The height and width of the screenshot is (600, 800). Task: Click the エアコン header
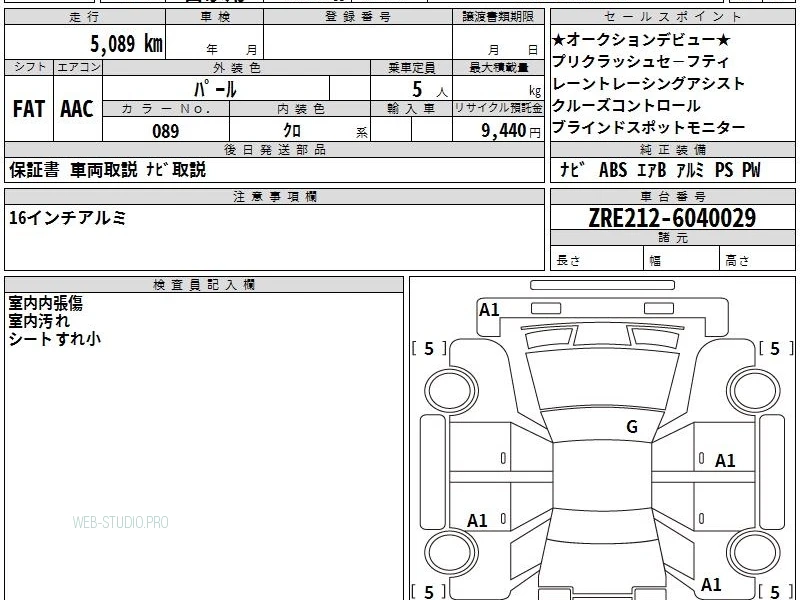pyautogui.click(x=78, y=67)
